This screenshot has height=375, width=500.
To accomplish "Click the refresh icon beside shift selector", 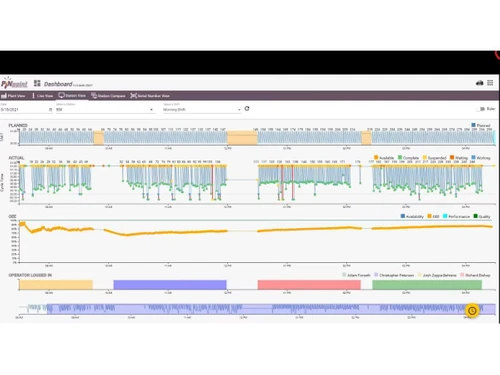I will click(x=247, y=109).
